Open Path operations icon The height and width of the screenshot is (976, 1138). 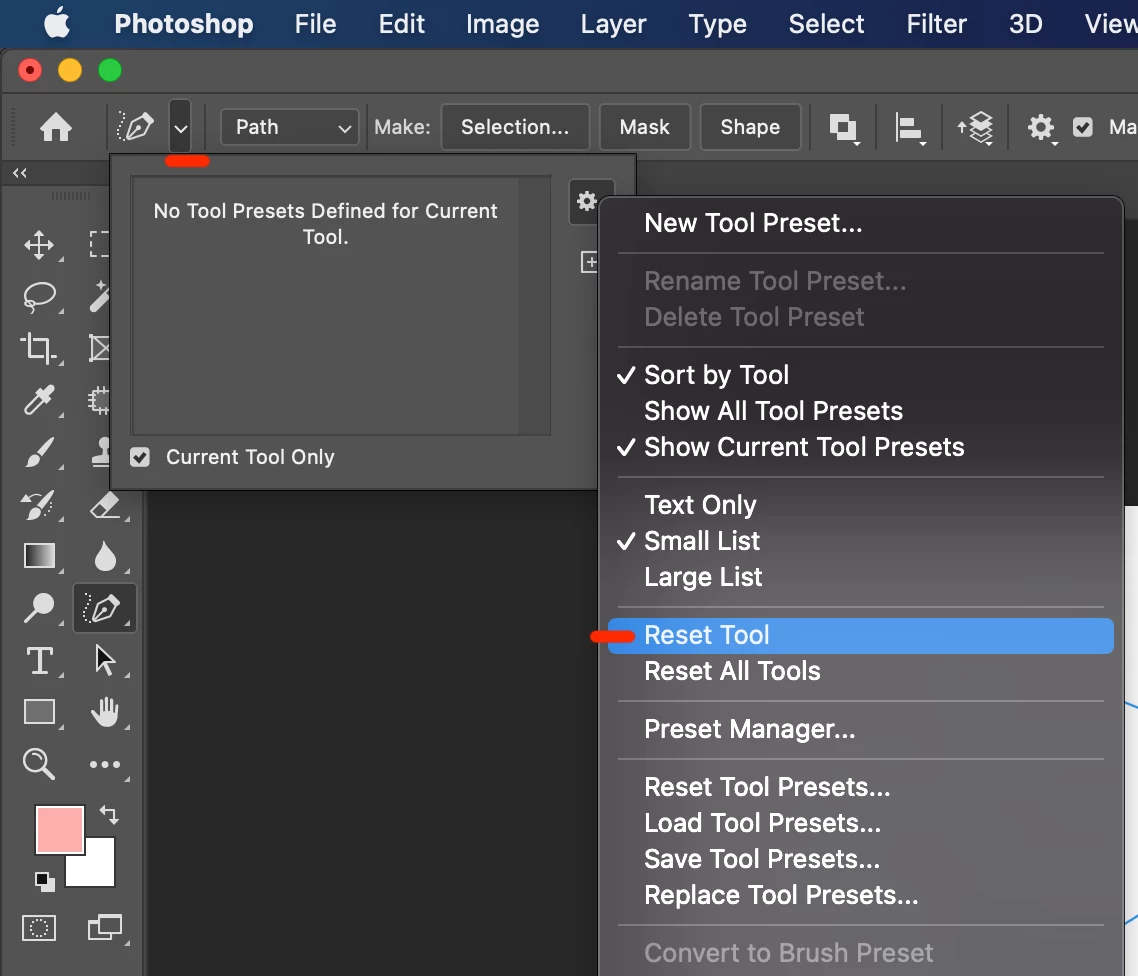(x=843, y=128)
